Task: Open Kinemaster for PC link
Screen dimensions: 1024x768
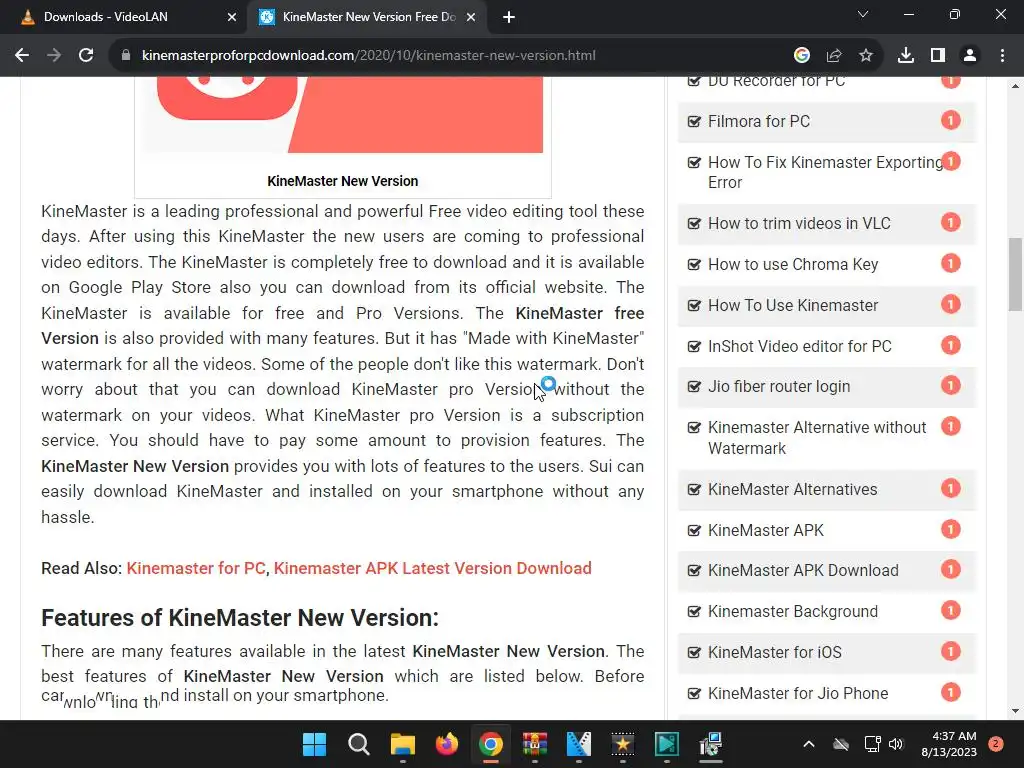Action: click(196, 568)
